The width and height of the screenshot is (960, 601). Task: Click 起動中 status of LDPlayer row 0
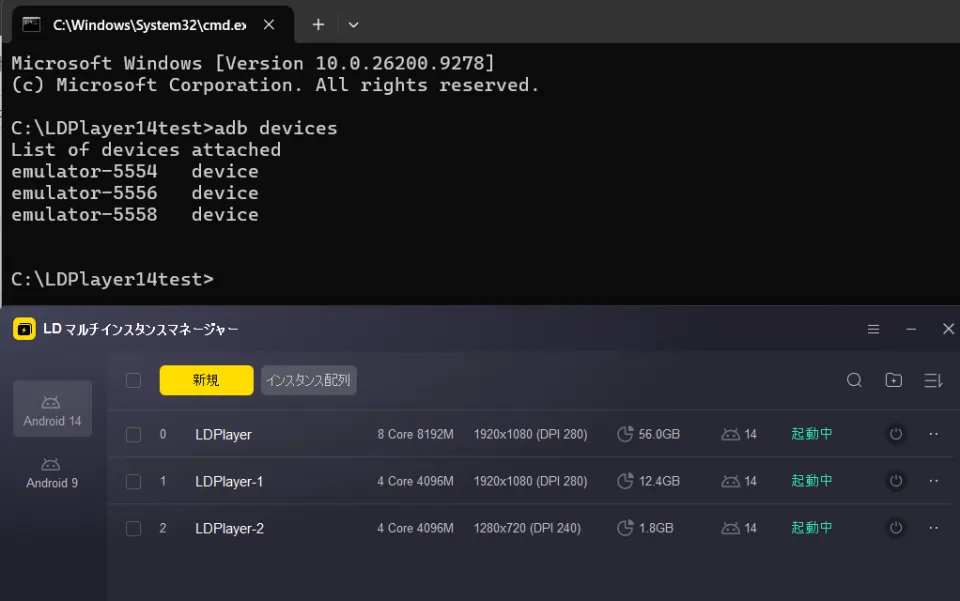click(x=812, y=434)
